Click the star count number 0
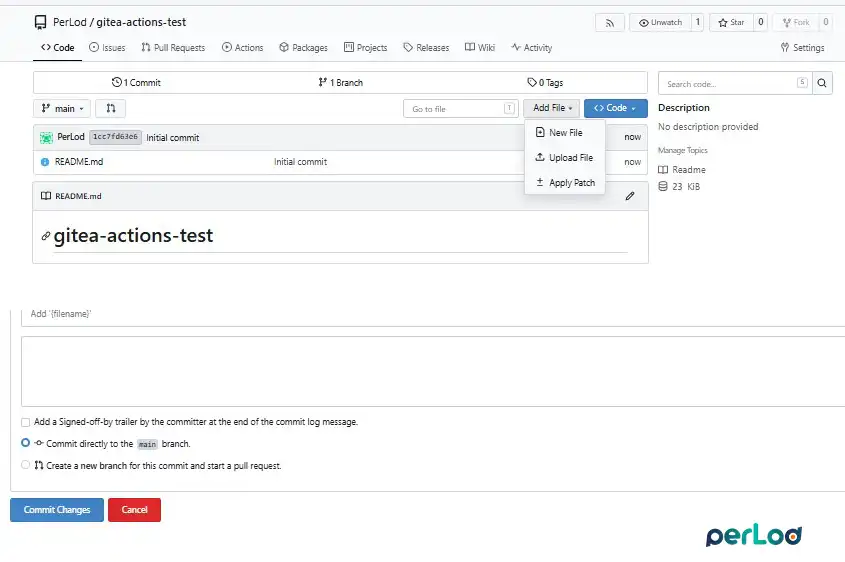The height and width of the screenshot is (562, 845). (x=760, y=23)
